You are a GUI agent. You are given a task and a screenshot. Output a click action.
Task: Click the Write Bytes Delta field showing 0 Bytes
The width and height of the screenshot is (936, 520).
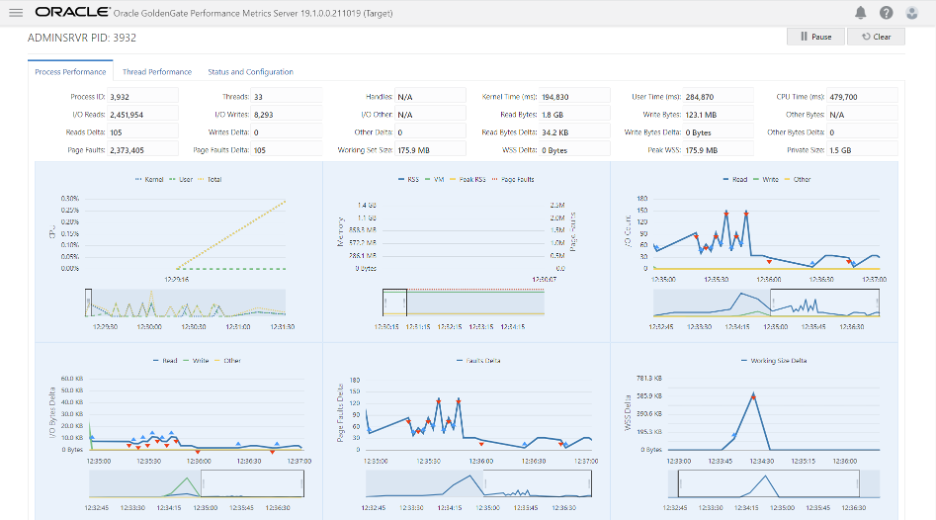click(x=718, y=132)
